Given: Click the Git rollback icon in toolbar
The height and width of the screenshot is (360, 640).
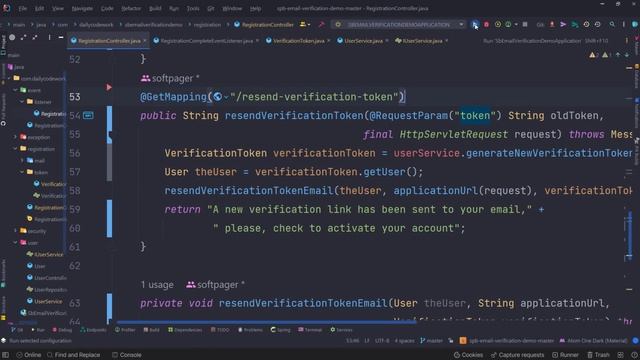Looking at the screenshot, I should pyautogui.click(x=598, y=24).
